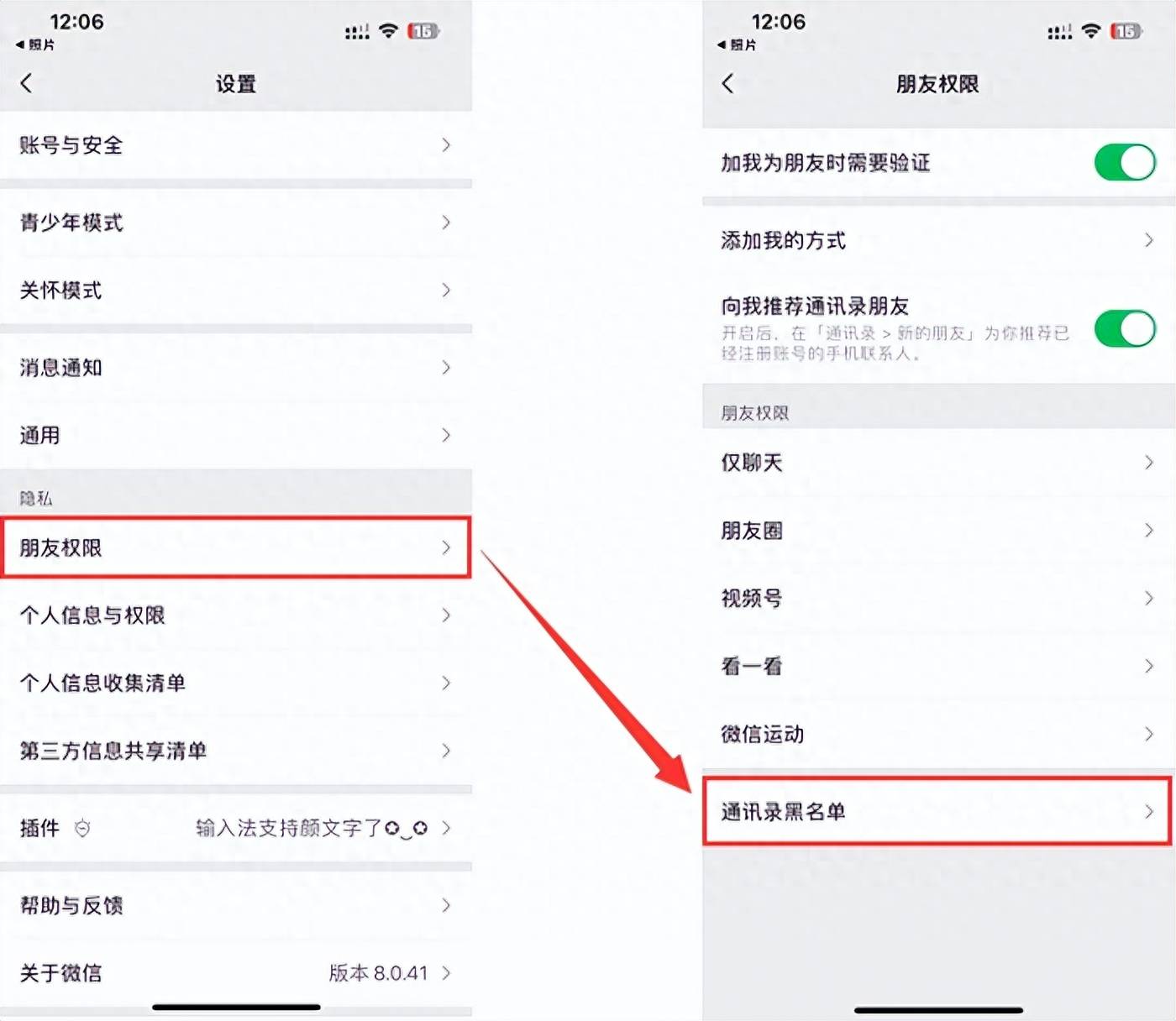The height and width of the screenshot is (1021, 1176).
Task: Expand 添加我的方式 options
Action: (x=938, y=241)
